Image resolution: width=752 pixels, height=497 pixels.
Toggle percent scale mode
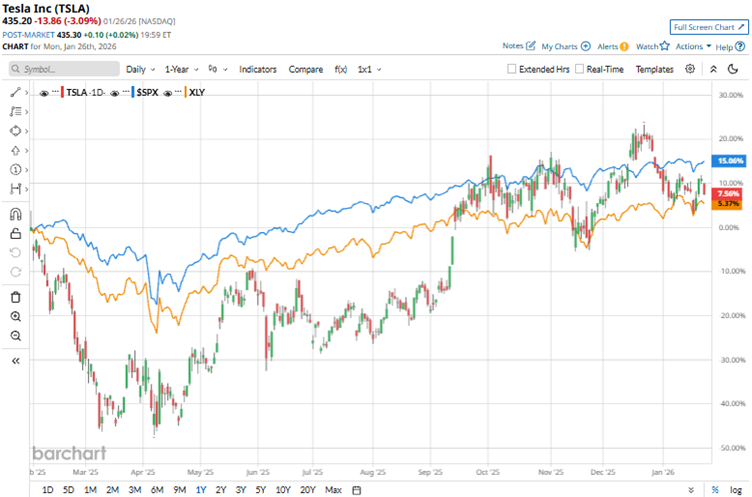coord(715,490)
